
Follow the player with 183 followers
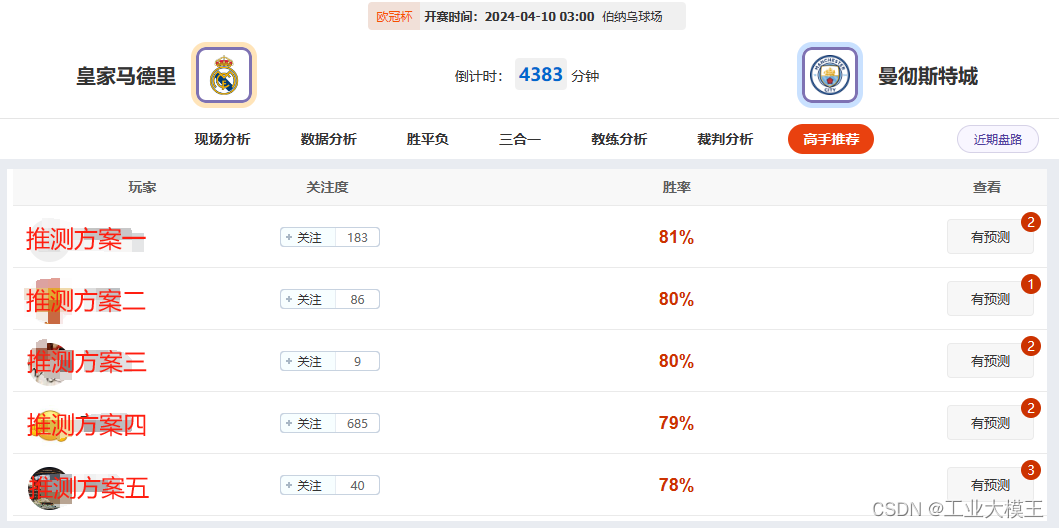pyautogui.click(x=308, y=238)
